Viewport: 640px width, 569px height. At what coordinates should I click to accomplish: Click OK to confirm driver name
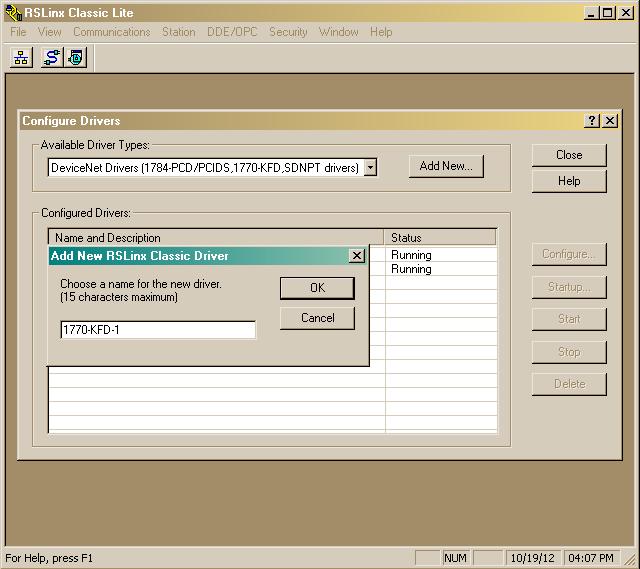point(317,288)
